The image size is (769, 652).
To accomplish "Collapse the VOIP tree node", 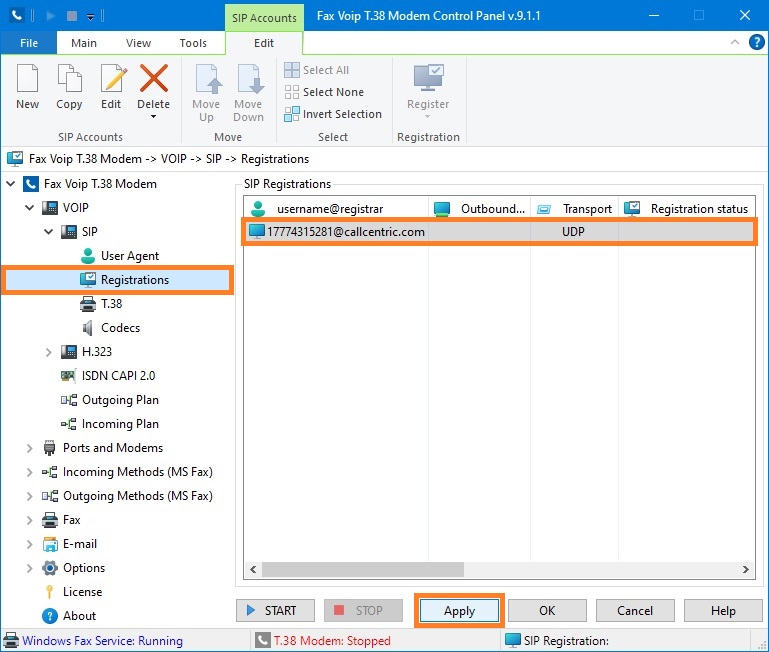I will (29, 208).
